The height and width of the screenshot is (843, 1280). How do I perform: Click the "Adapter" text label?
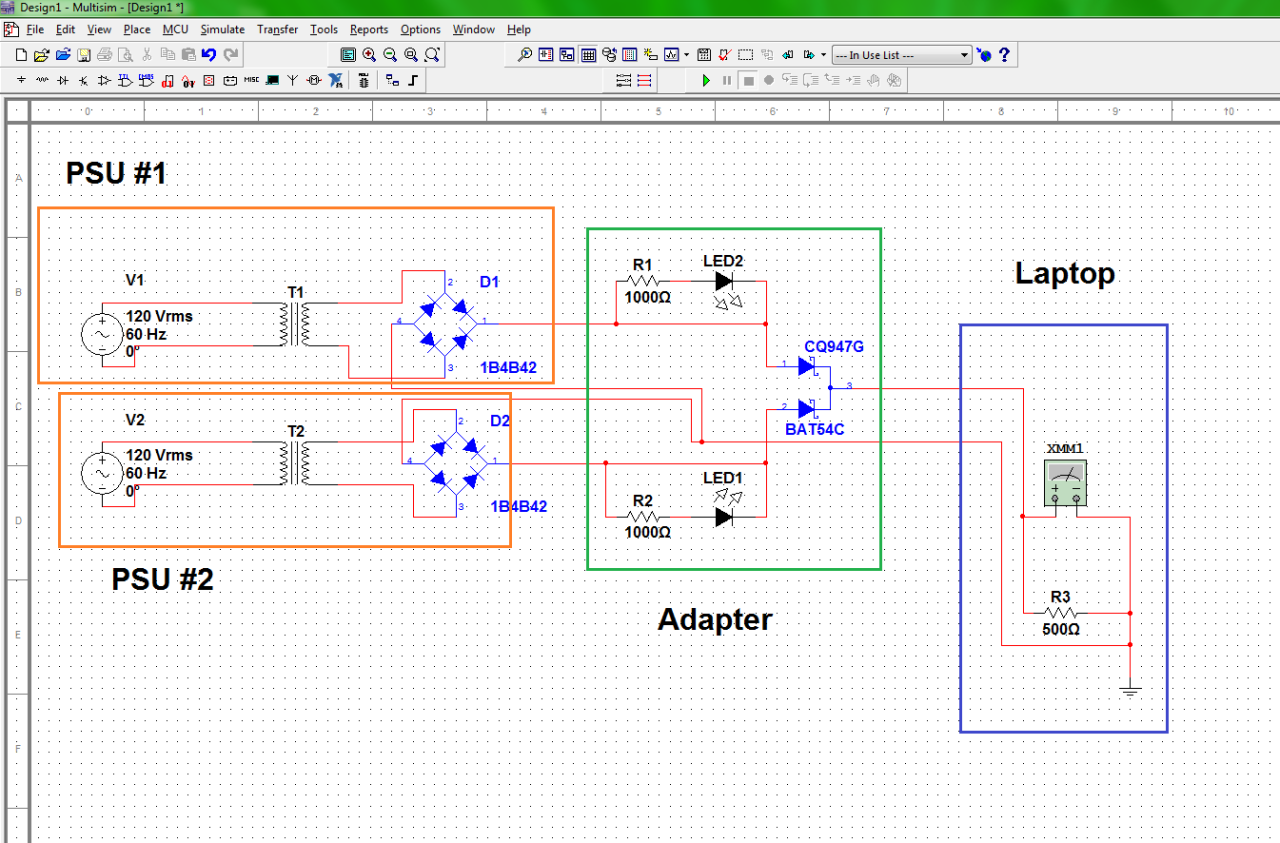pos(715,620)
